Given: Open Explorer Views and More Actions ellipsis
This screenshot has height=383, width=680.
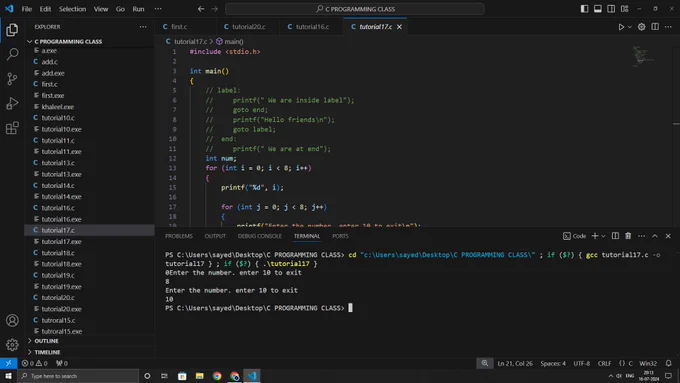Looking at the screenshot, I should (x=143, y=27).
